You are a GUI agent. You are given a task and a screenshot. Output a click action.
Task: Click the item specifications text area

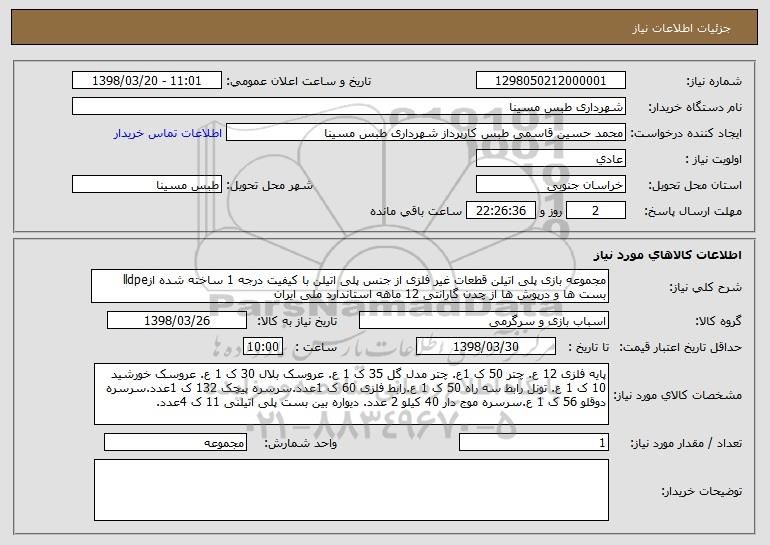pyautogui.click(x=351, y=394)
